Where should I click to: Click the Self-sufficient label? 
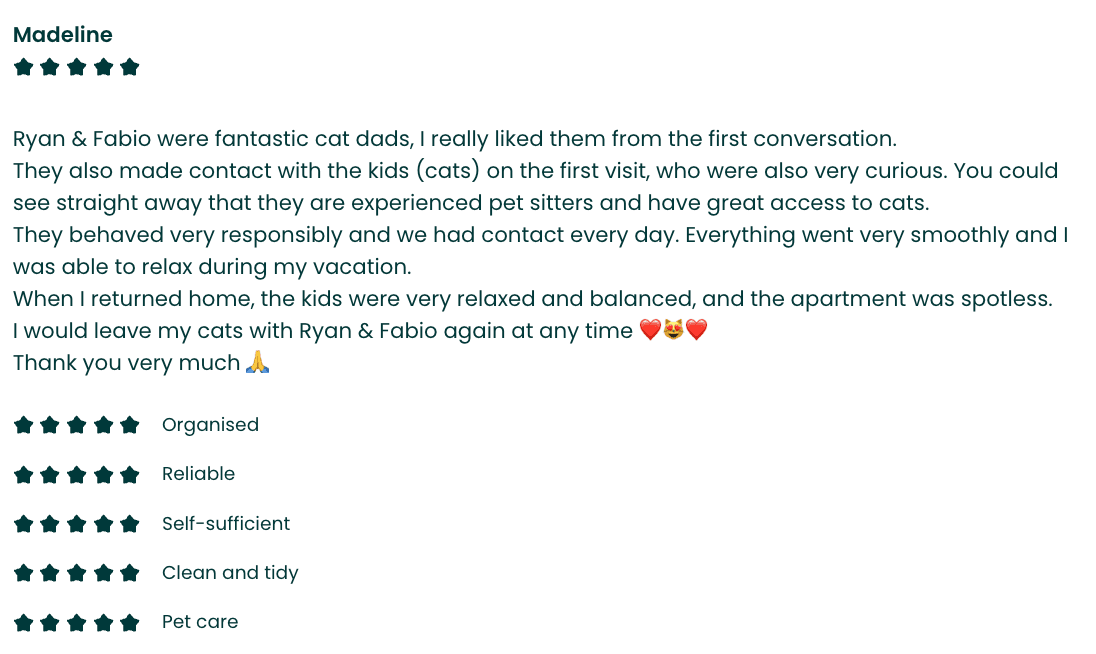(226, 523)
